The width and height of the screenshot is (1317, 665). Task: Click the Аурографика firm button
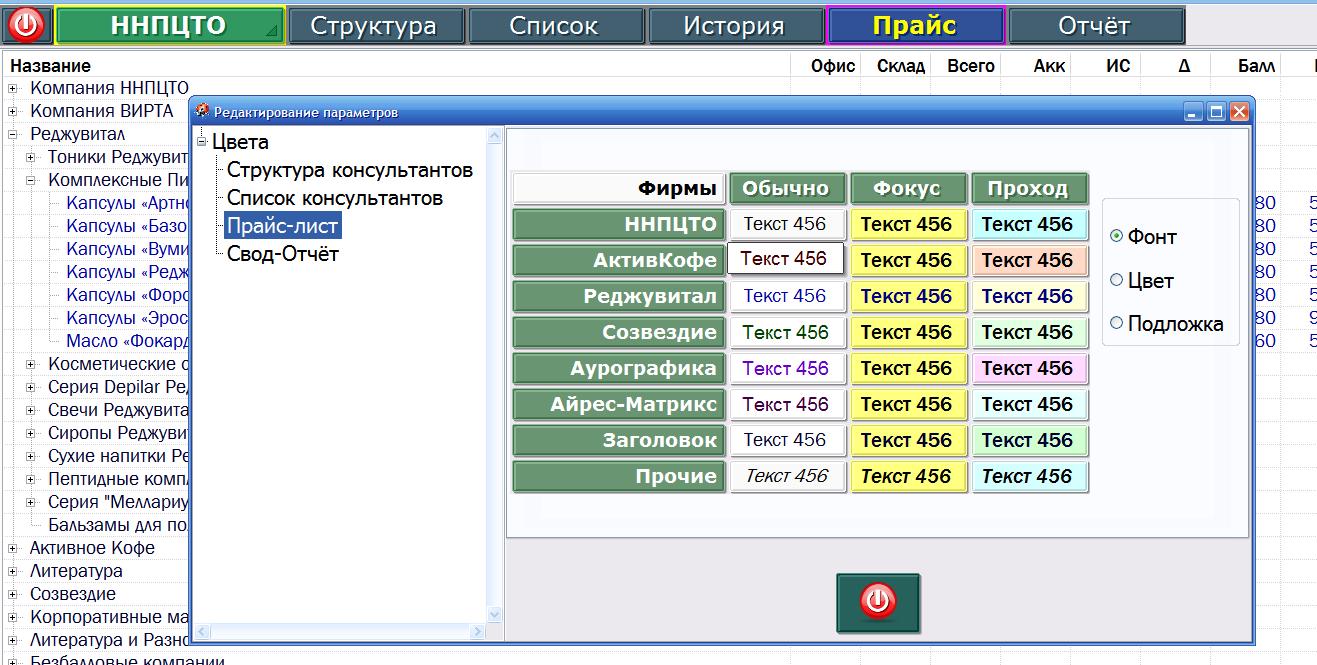point(619,368)
